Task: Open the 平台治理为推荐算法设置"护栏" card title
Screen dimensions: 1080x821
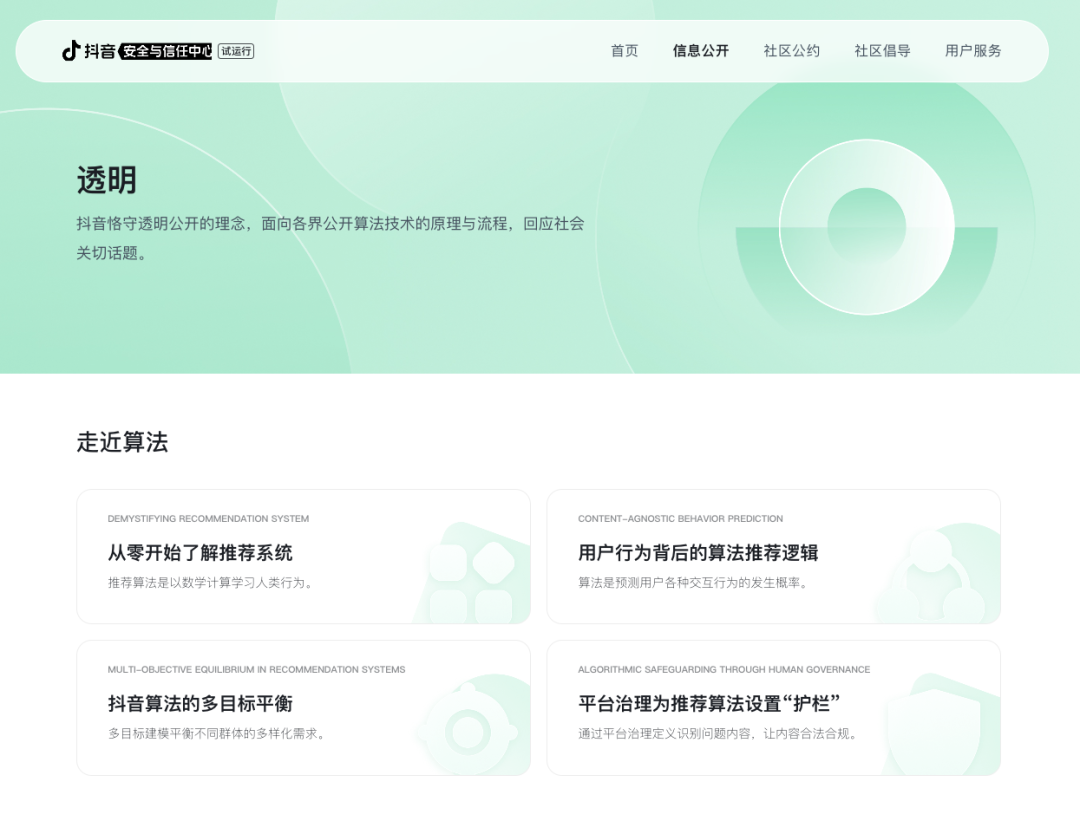Action: [709, 703]
